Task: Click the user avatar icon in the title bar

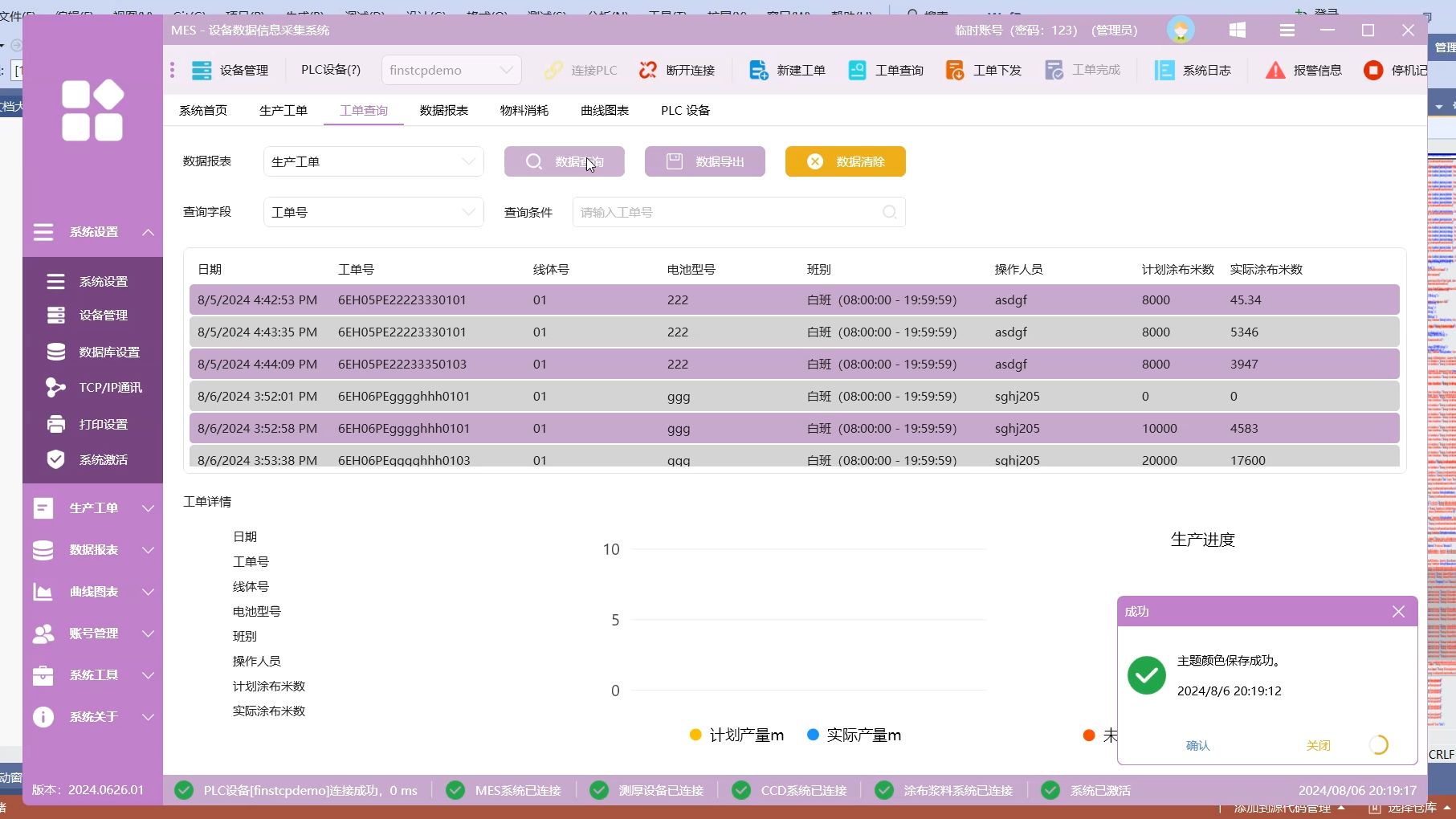Action: point(1180,30)
